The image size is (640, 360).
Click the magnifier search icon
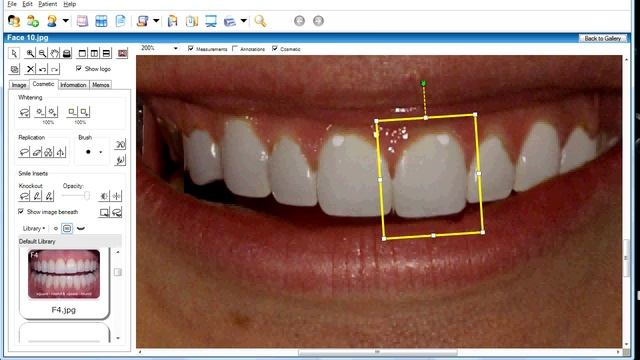(x=260, y=21)
